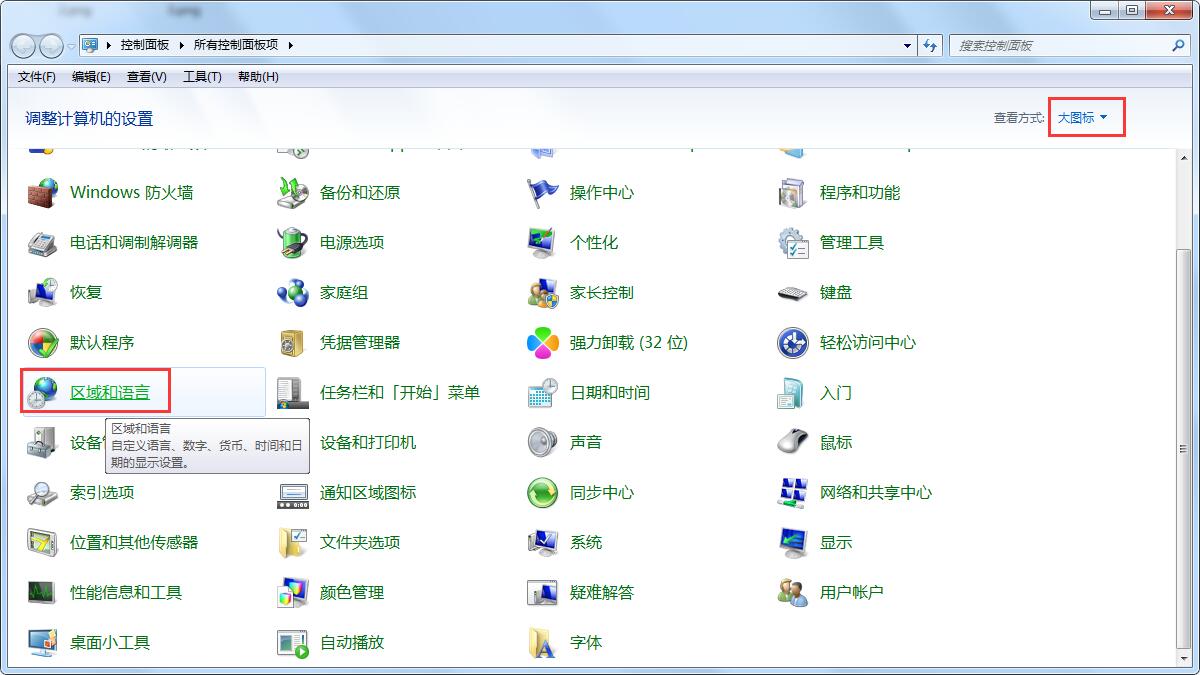Open the 文件(F) menu

(x=37, y=77)
